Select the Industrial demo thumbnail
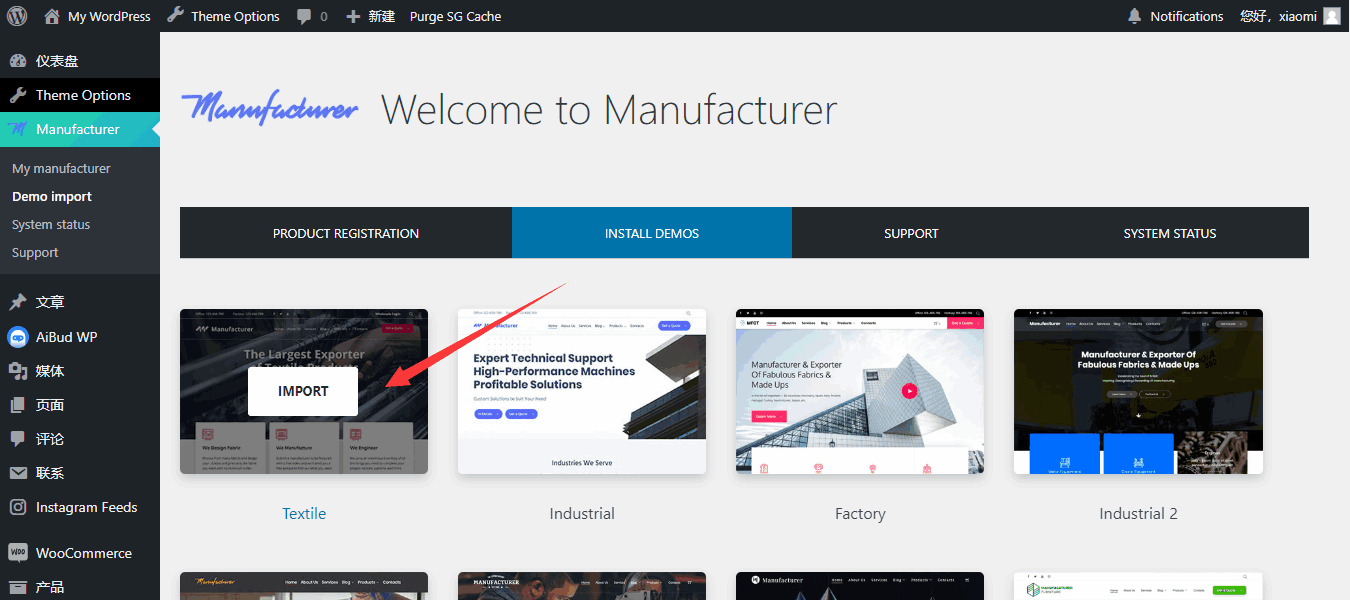 582,391
